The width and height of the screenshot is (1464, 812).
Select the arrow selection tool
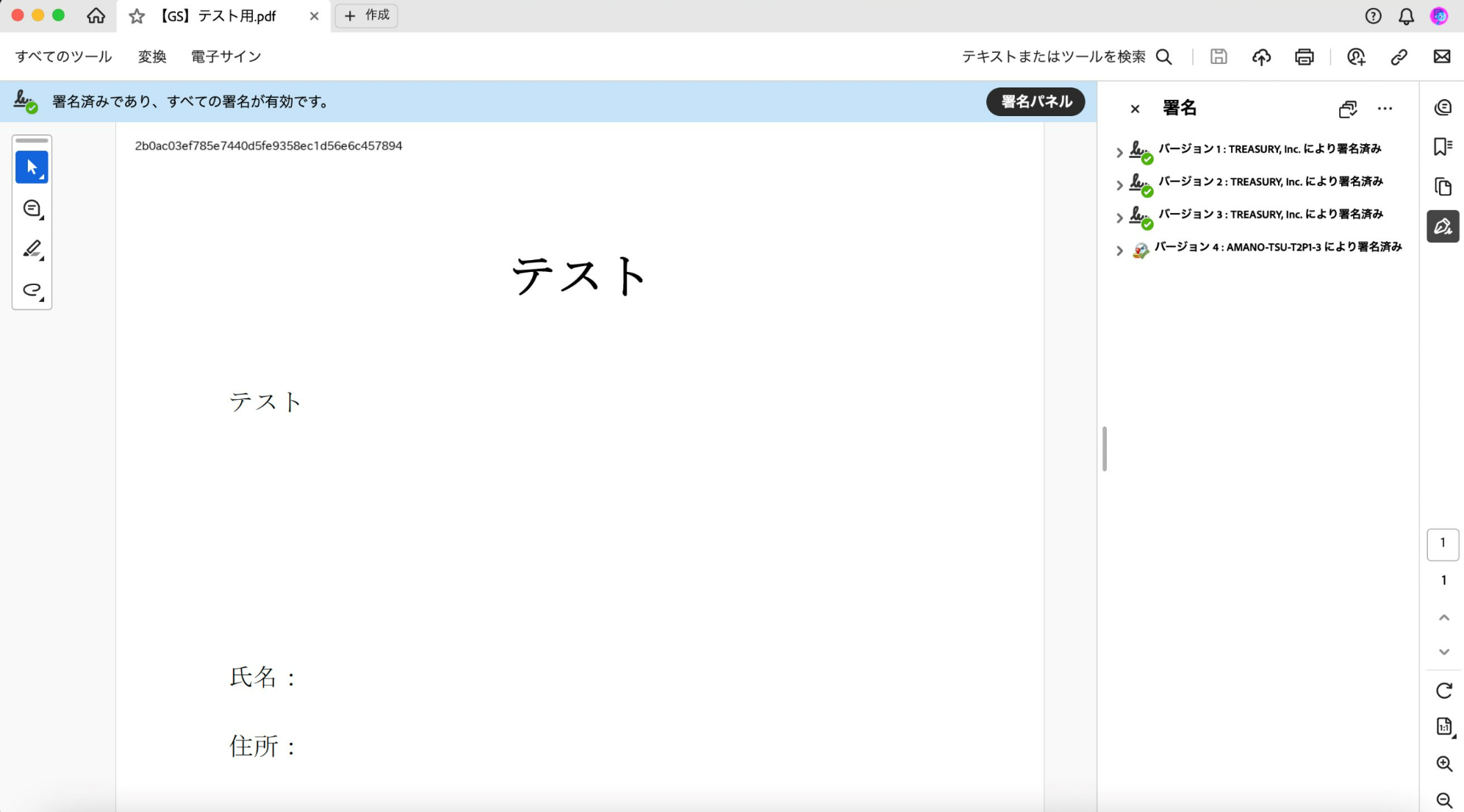(30, 167)
